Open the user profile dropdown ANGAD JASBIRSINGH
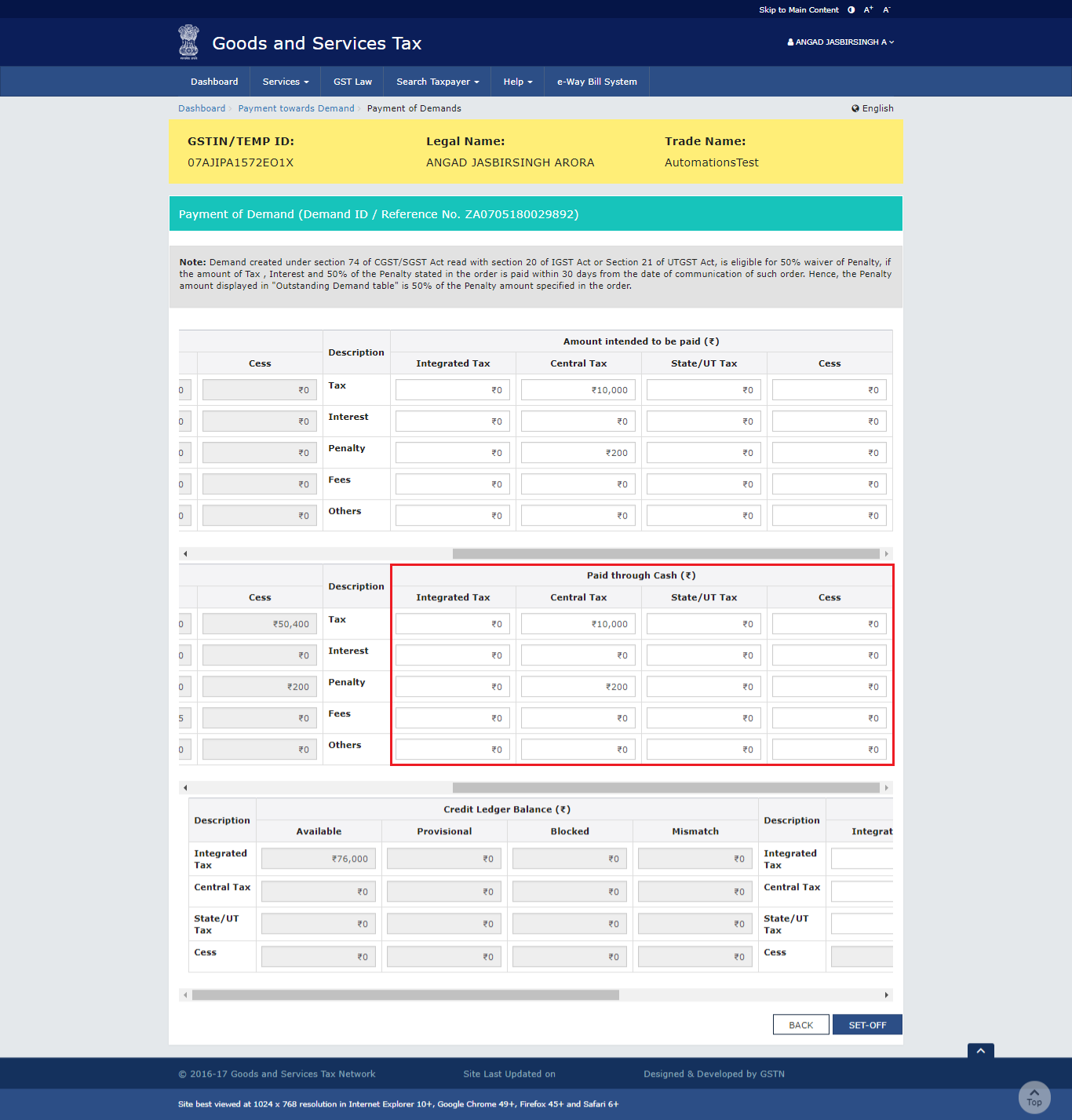1072x1120 pixels. click(x=840, y=42)
